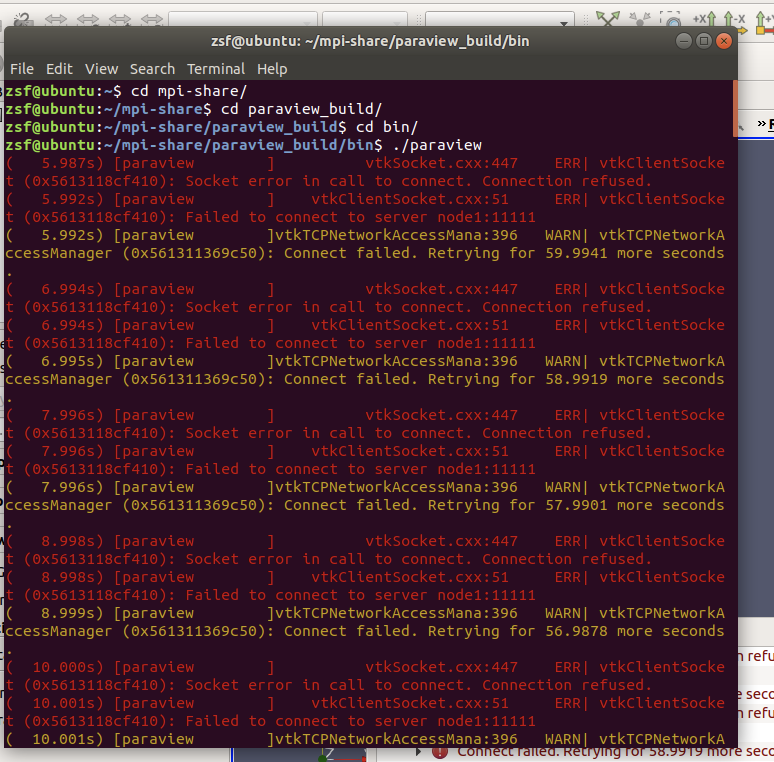
Task: Open the Terminal menu in the menu bar
Action: [x=215, y=69]
